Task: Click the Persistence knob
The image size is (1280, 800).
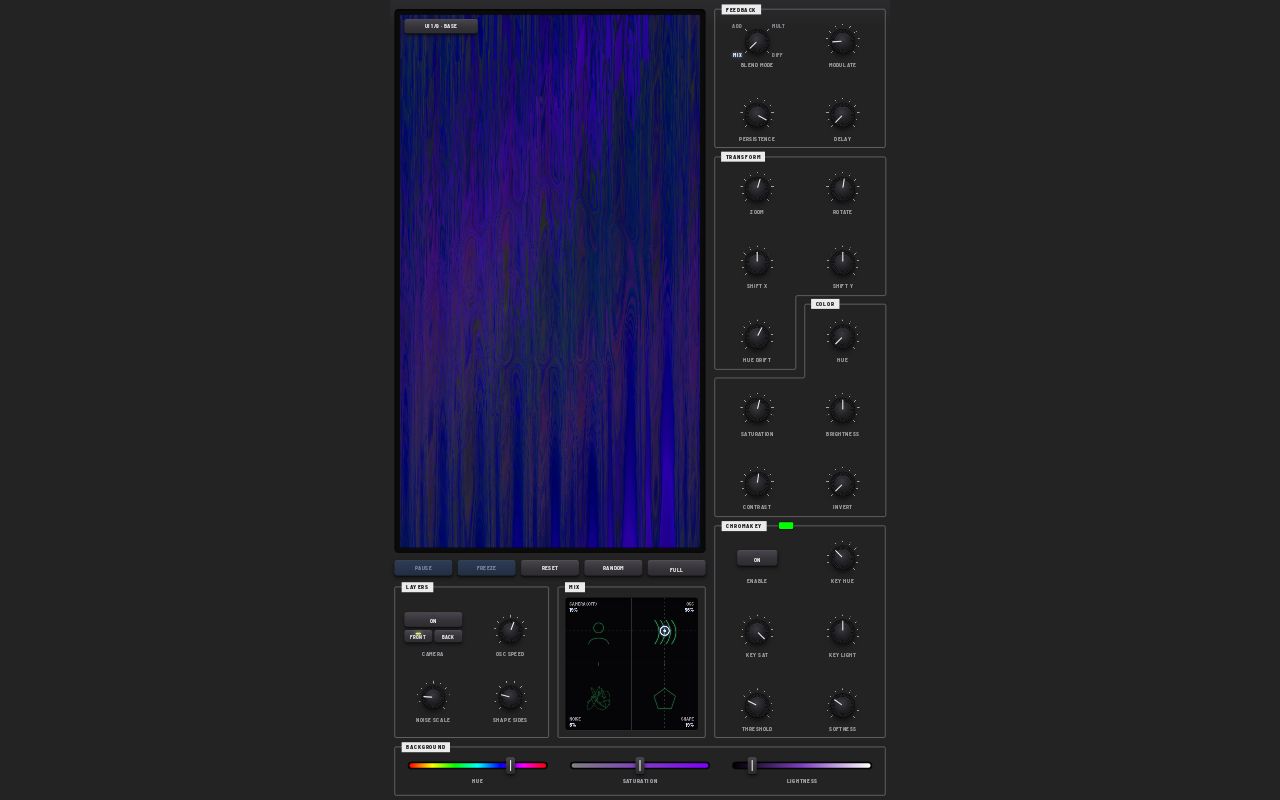Action: click(757, 116)
